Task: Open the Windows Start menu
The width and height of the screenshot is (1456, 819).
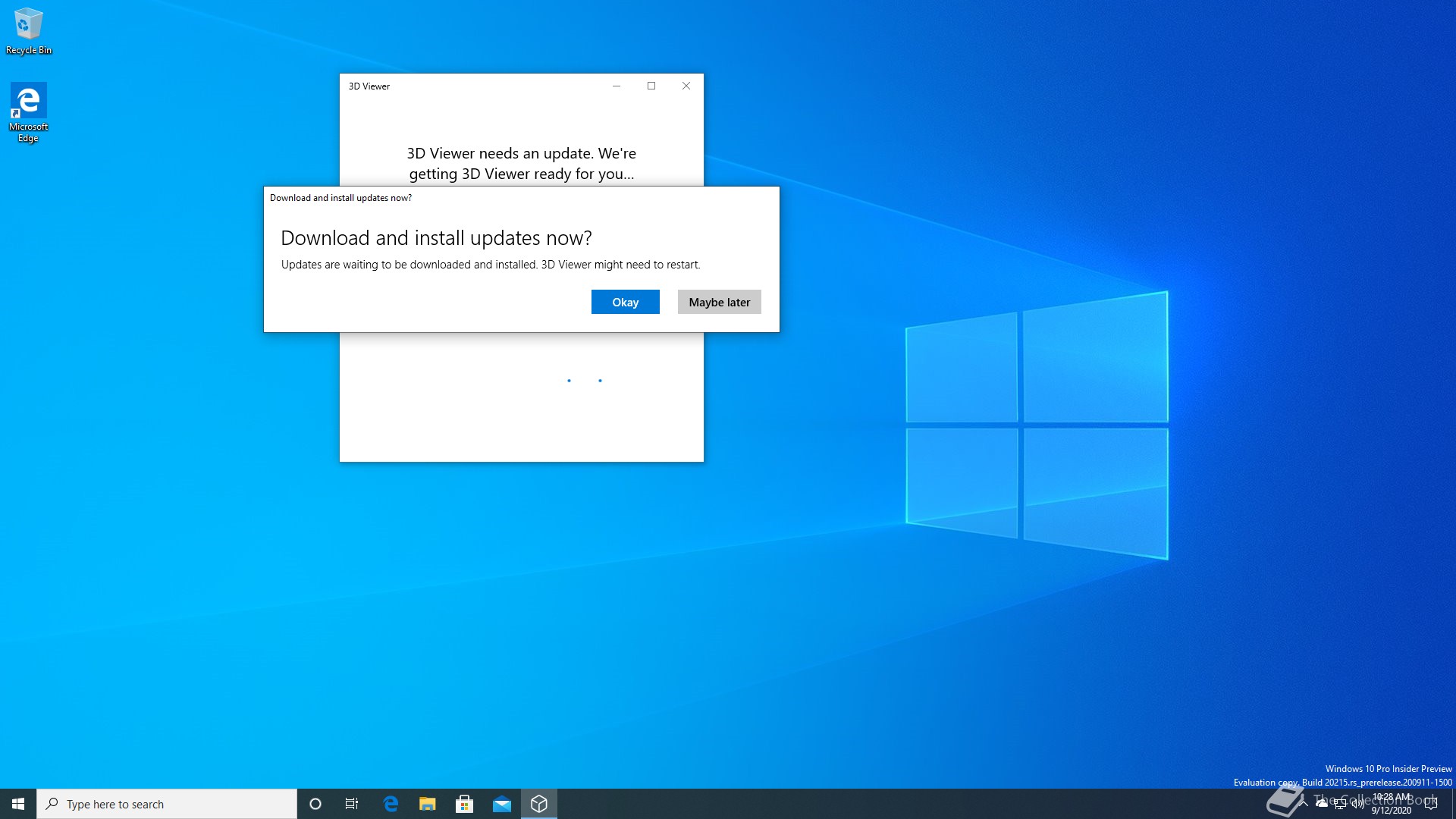Action: 18,804
